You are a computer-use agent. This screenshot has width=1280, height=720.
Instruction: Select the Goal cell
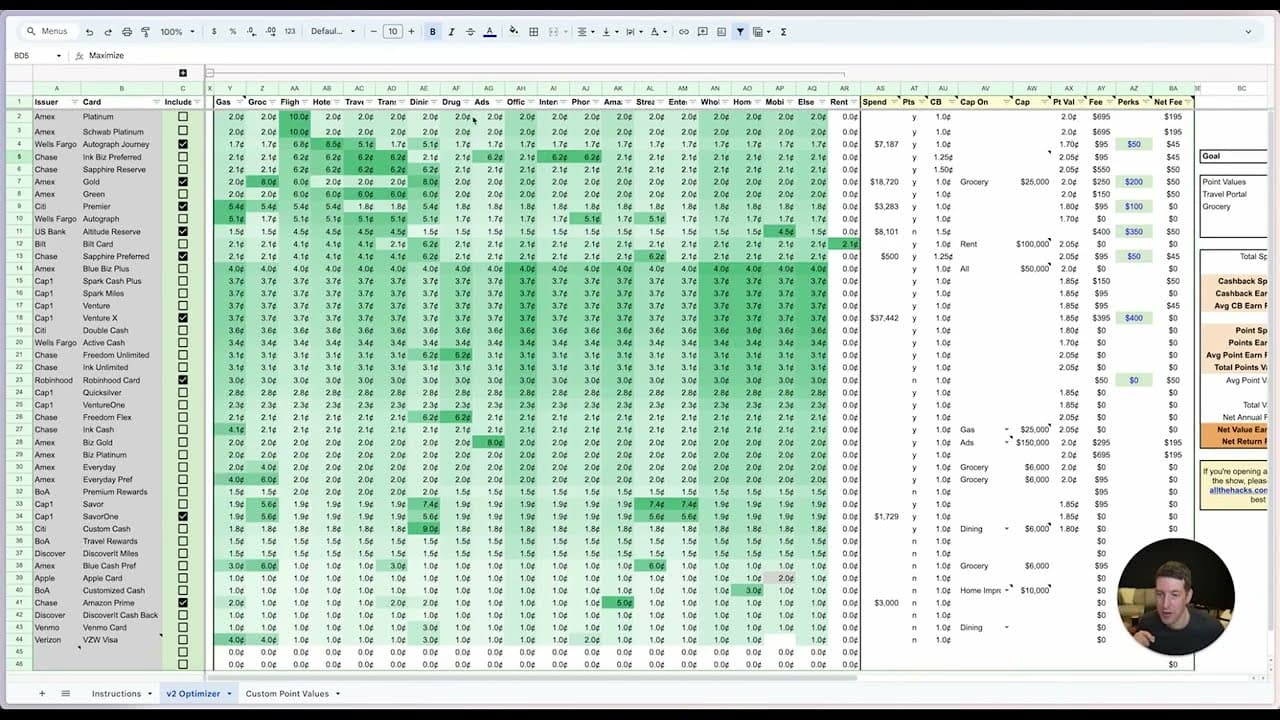(x=1233, y=156)
